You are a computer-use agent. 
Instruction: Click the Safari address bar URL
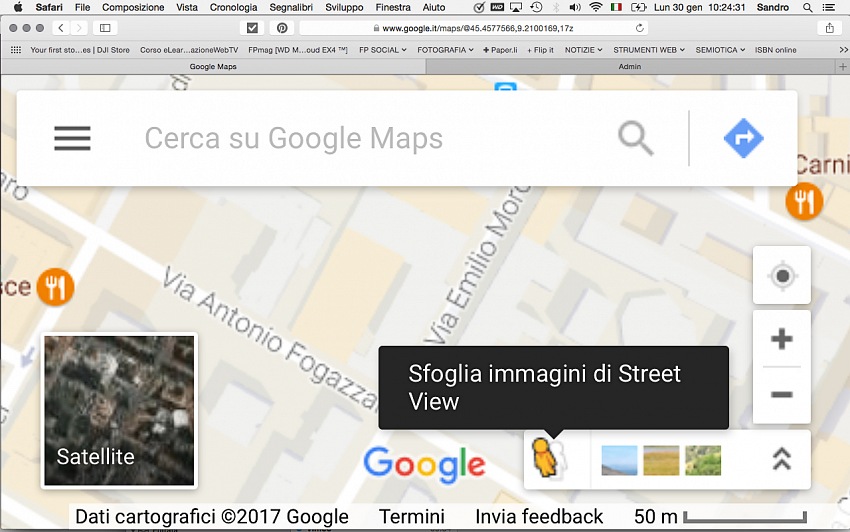tap(473, 28)
